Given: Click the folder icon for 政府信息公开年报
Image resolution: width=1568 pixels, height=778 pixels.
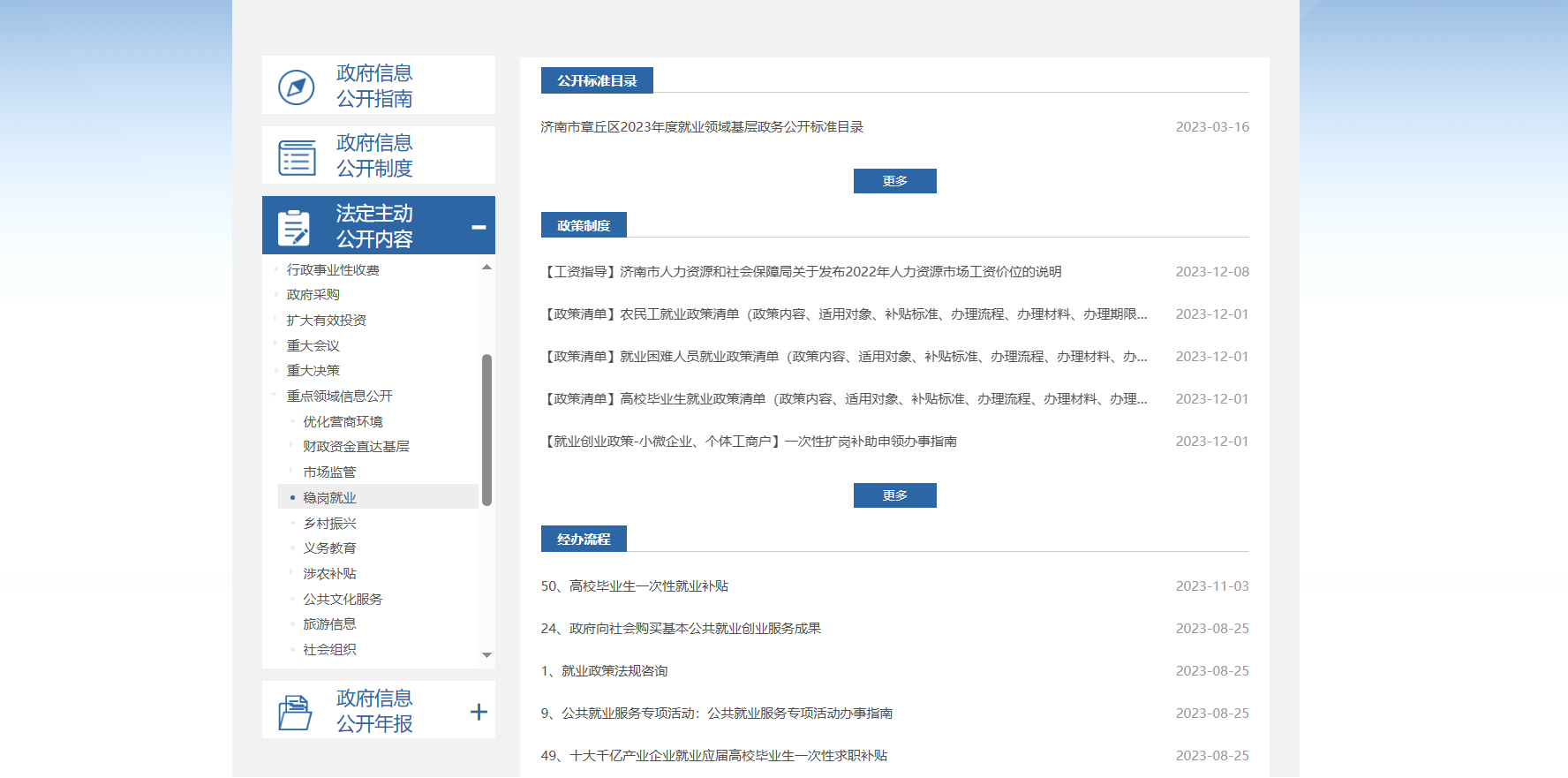Looking at the screenshot, I should (295, 712).
